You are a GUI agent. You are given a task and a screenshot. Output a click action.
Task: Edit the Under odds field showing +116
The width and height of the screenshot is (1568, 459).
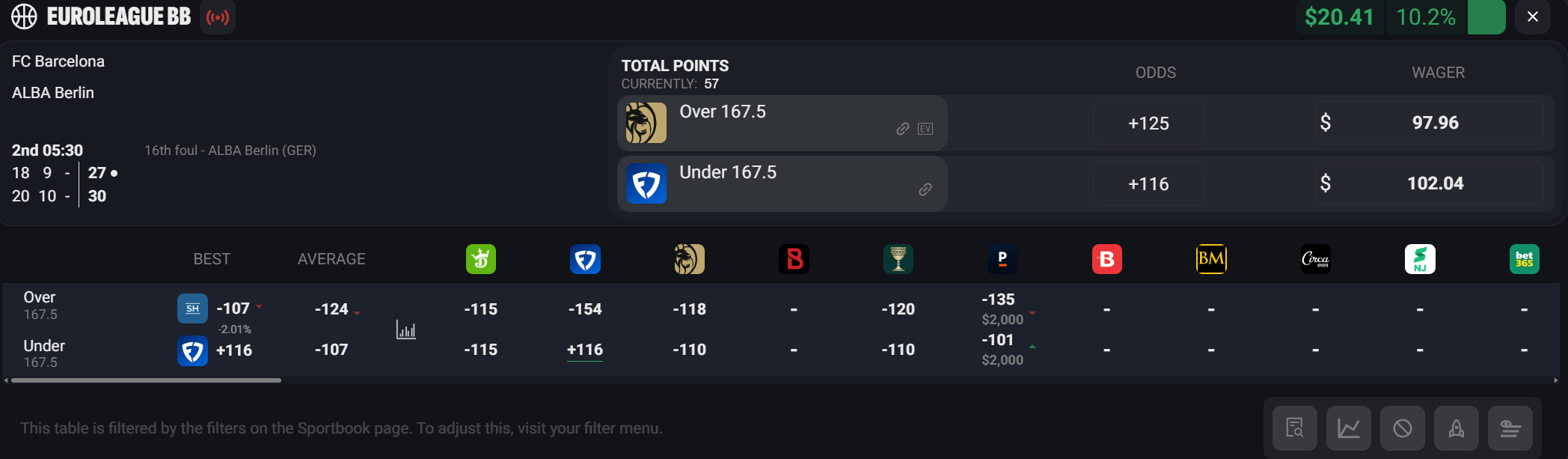click(1148, 184)
